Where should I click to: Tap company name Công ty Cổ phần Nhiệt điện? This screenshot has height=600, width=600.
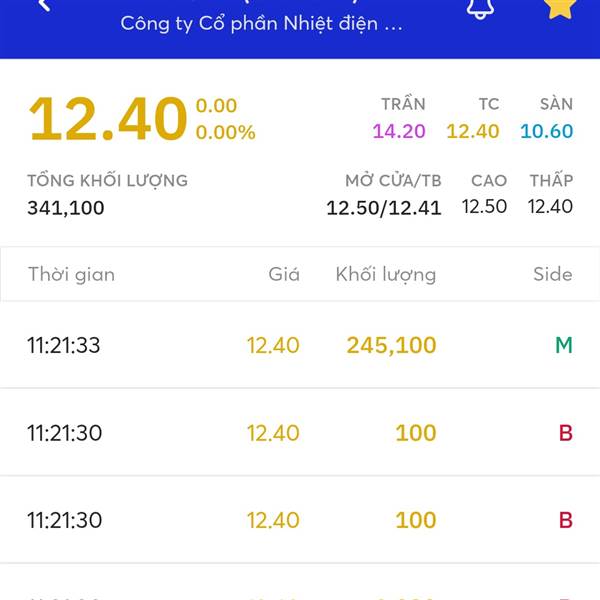261,24
